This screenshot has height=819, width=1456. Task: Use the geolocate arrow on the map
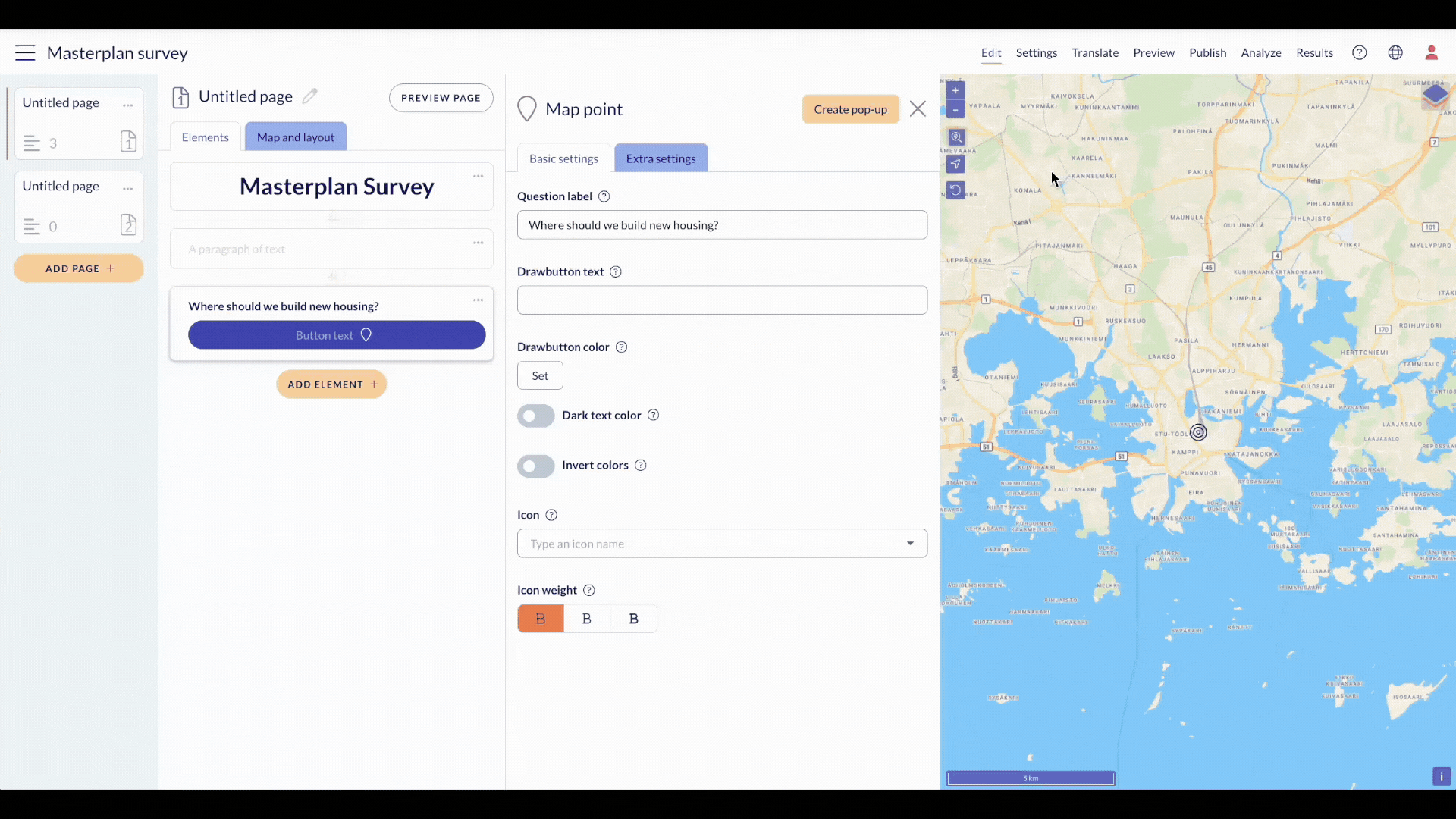point(955,164)
